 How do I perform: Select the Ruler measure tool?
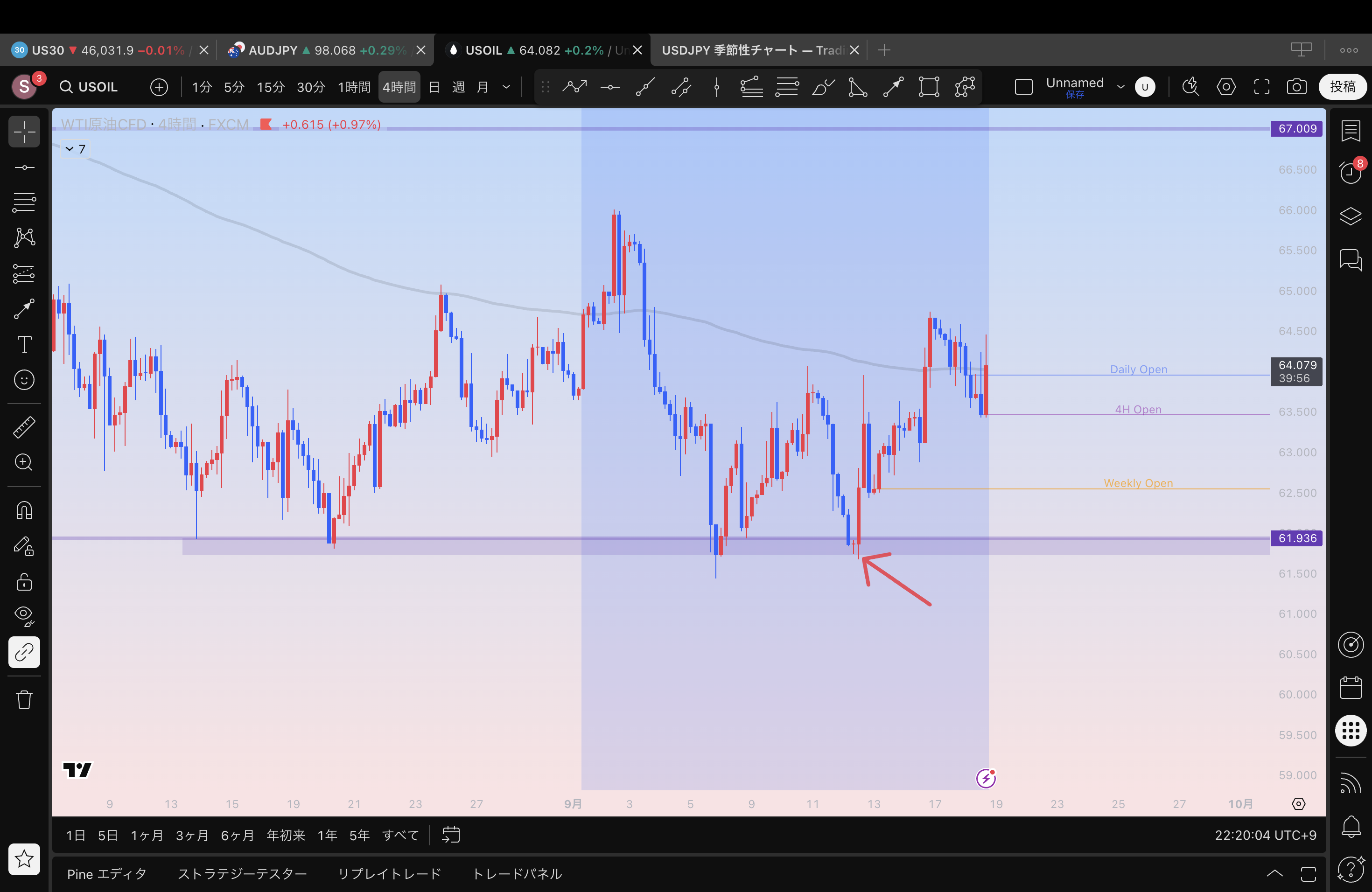pos(24,427)
